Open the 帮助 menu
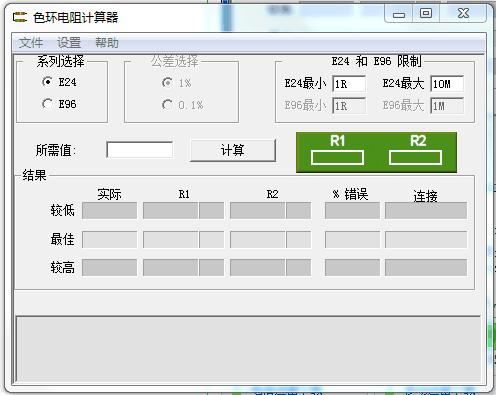This screenshot has width=496, height=395. 107,43
